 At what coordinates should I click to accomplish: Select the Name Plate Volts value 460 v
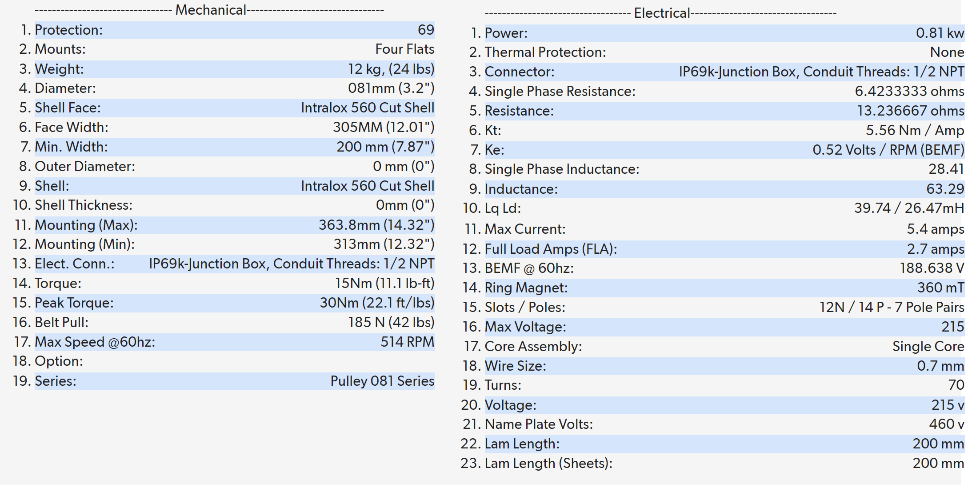[947, 424]
